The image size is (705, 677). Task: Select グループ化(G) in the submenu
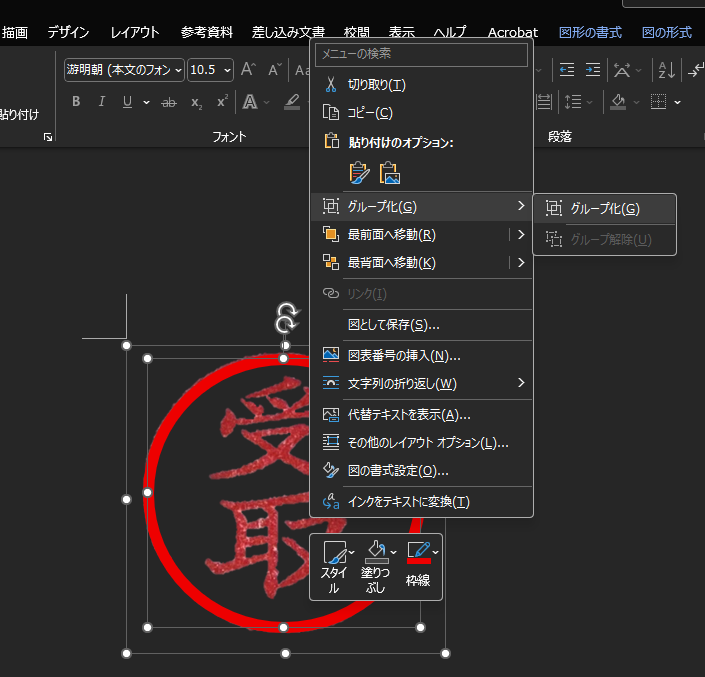(604, 209)
